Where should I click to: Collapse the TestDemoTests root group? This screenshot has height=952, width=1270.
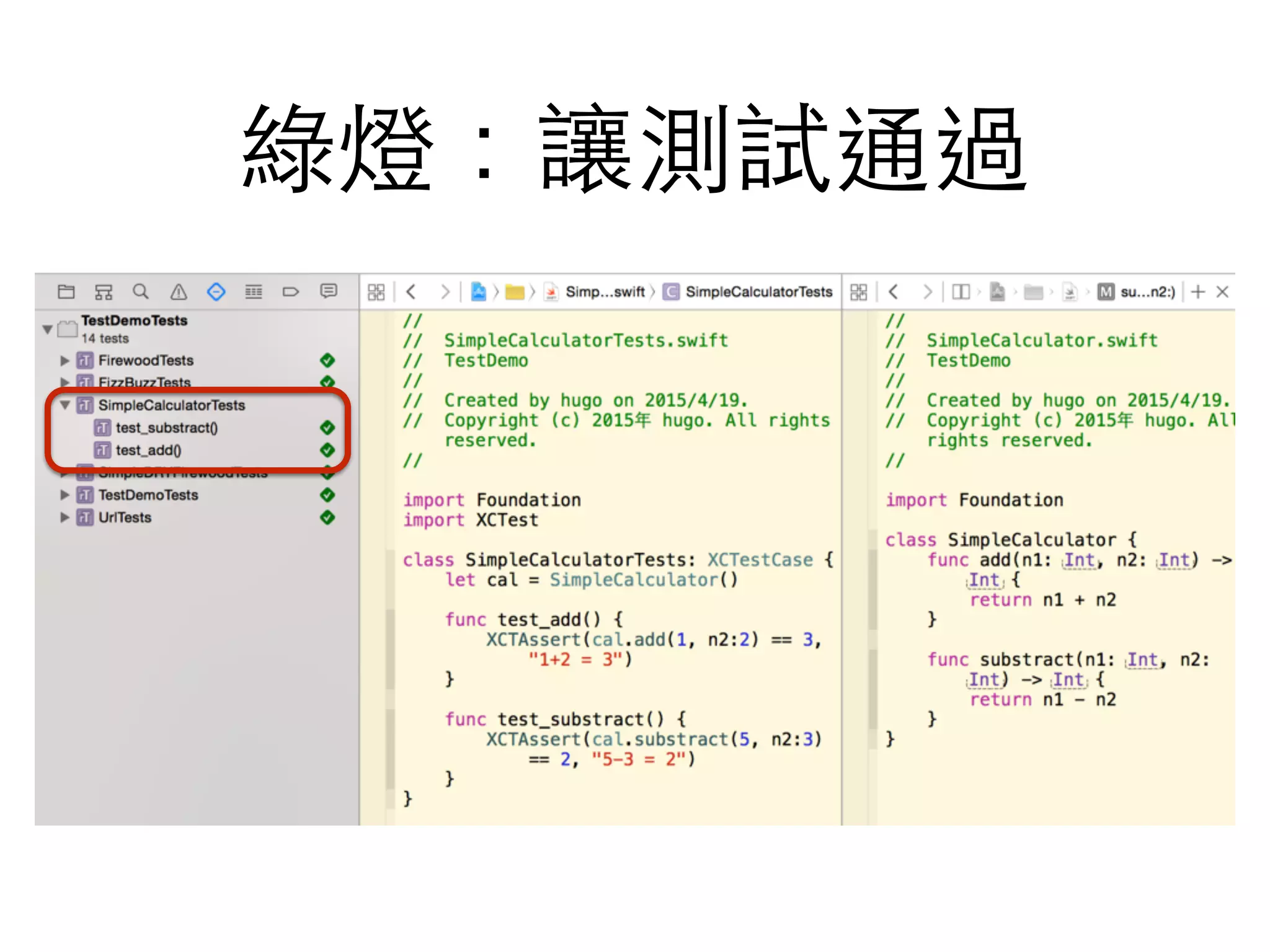tap(47, 329)
